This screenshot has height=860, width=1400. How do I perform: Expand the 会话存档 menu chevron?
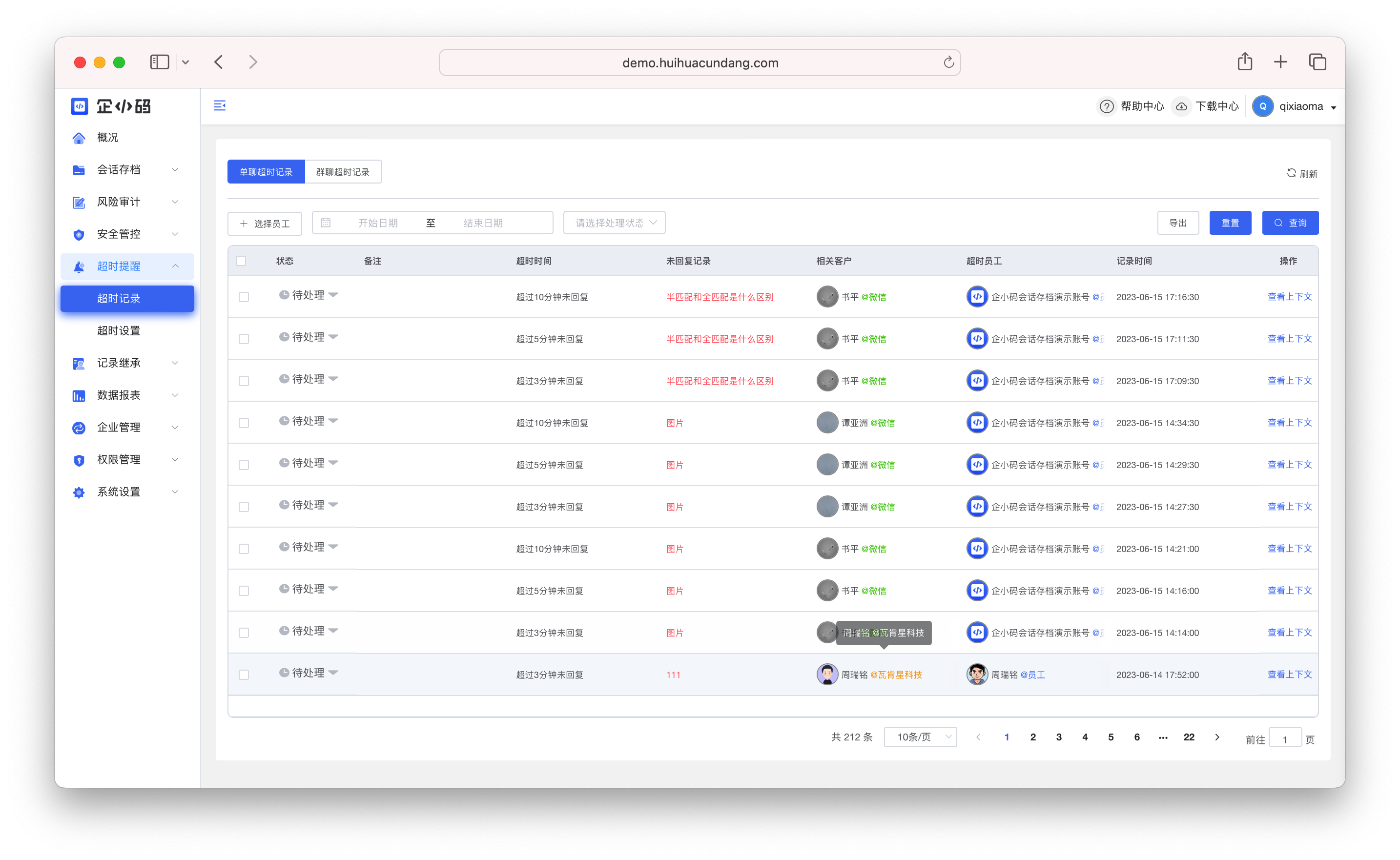click(175, 169)
